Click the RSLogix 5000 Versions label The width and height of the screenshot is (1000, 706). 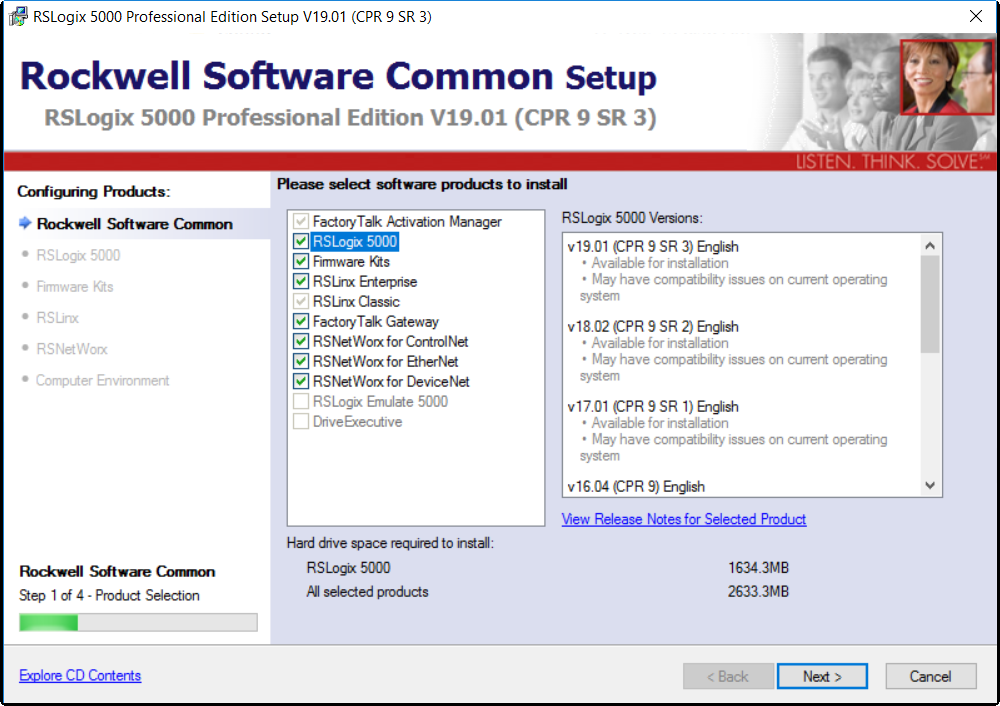(632, 218)
